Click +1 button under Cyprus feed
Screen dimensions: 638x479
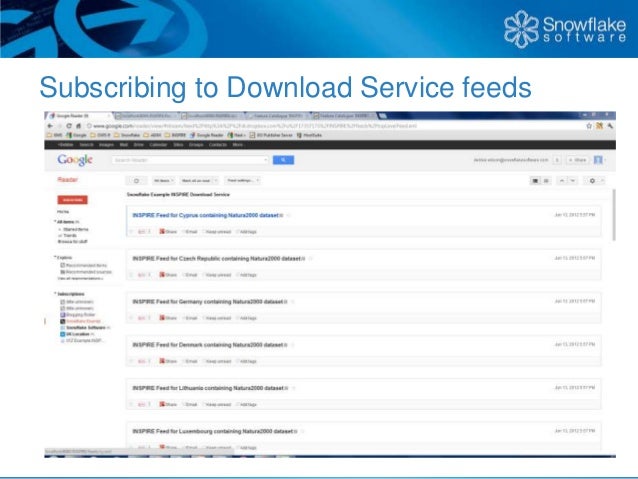[144, 232]
